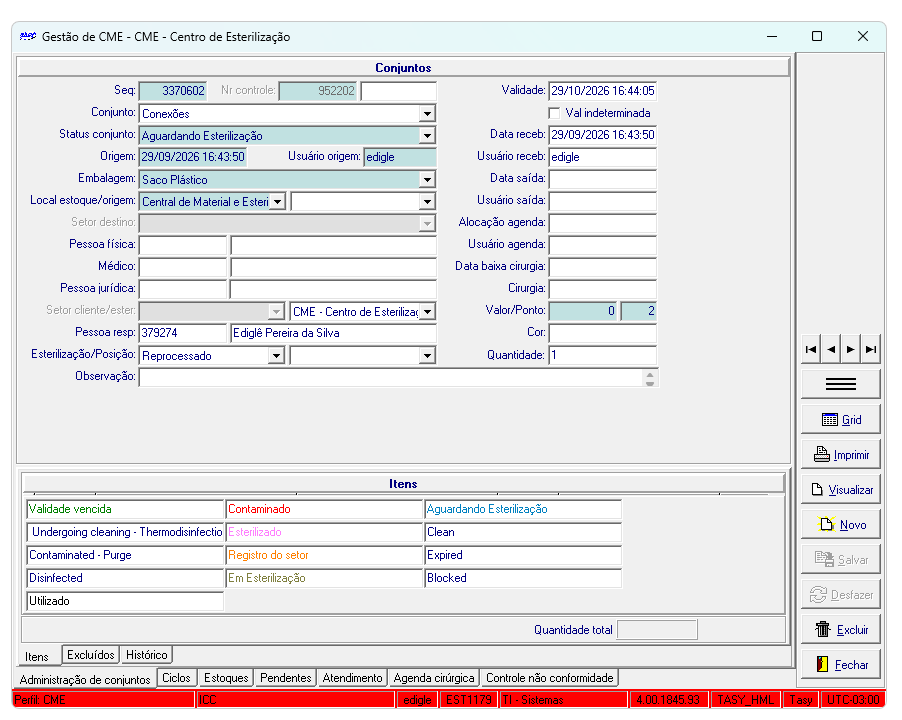Viewport: 902px width, 720px height.
Task: Switch to the Histórico tab
Action: [147, 654]
